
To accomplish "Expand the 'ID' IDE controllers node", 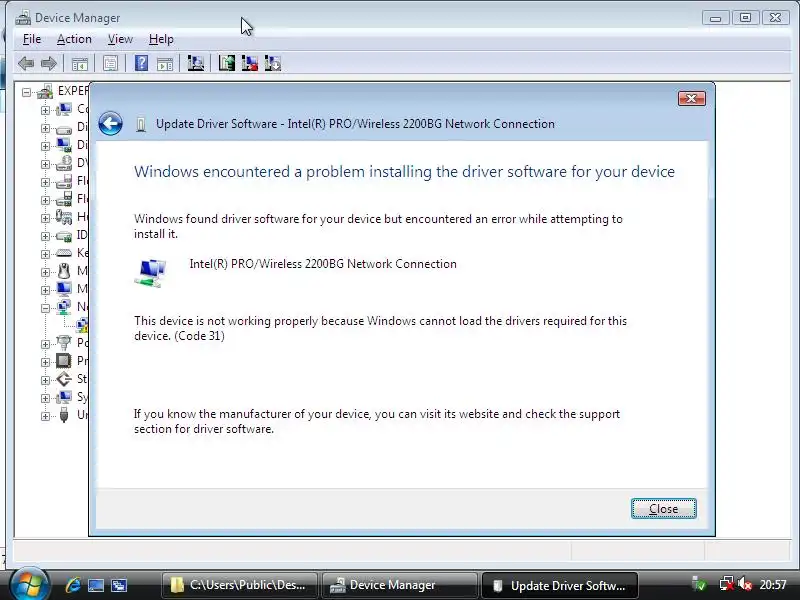I will coord(45,236).
